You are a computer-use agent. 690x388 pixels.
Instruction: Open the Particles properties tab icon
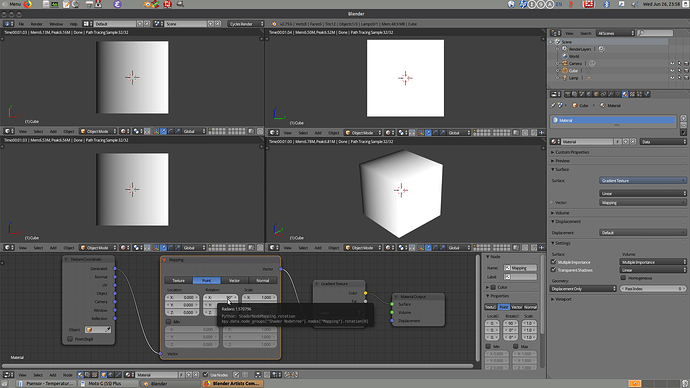(639, 94)
